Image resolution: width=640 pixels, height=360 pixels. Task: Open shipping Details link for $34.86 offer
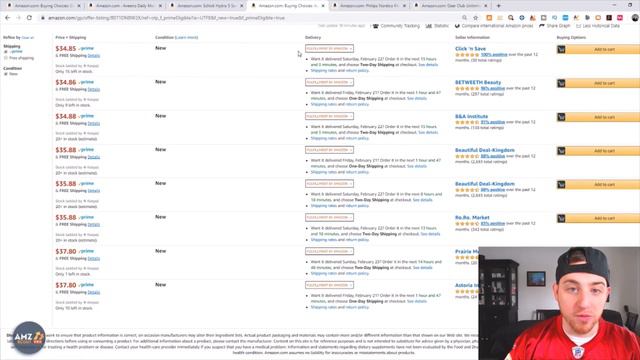pos(94,89)
